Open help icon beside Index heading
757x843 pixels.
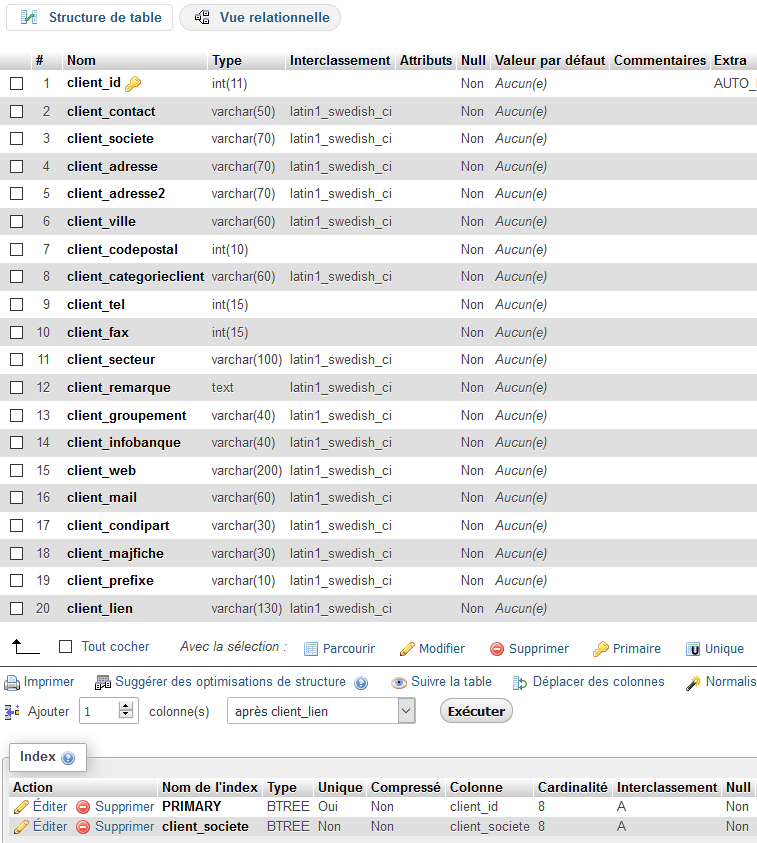[68, 759]
